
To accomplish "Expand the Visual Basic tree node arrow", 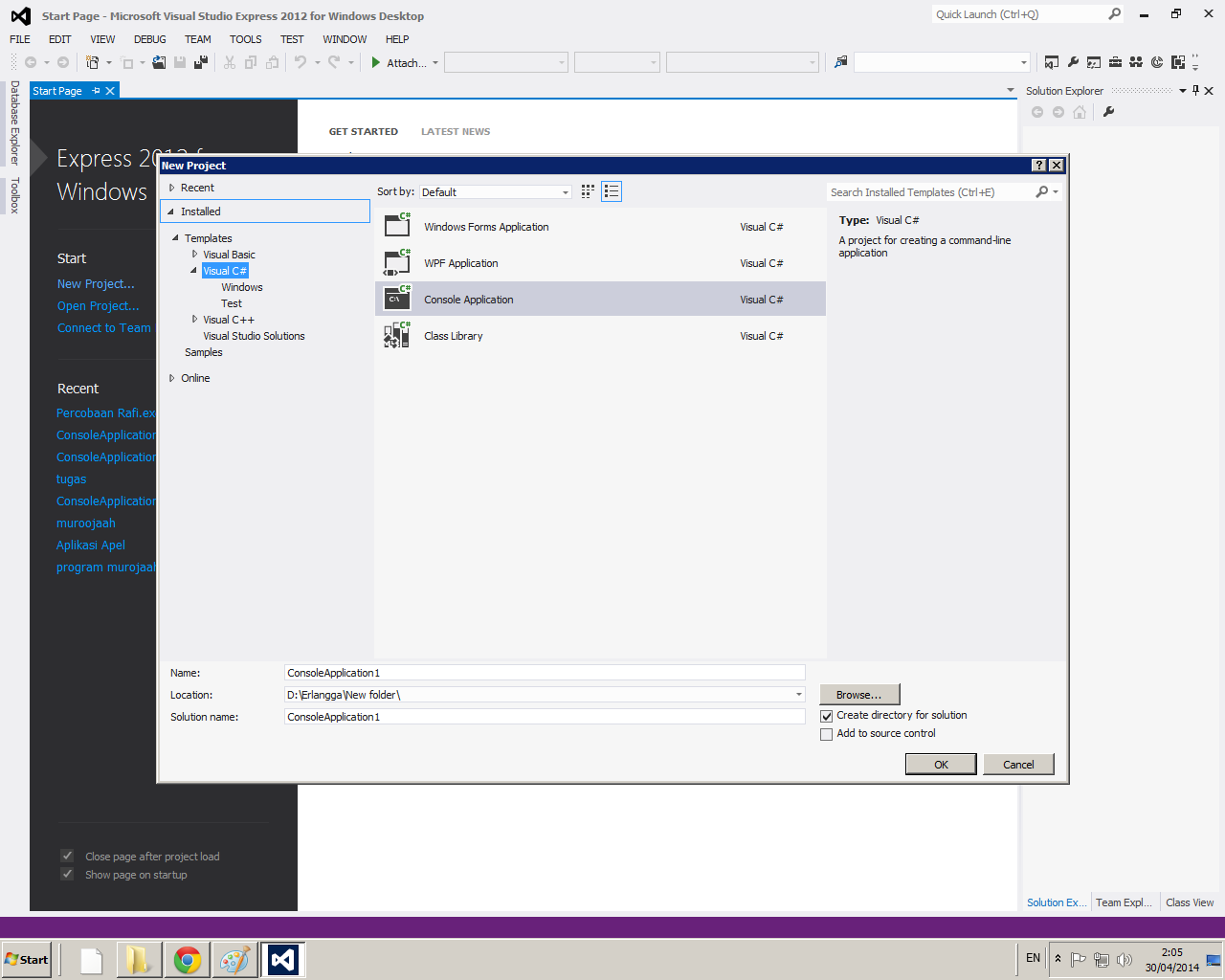I will click(x=194, y=254).
